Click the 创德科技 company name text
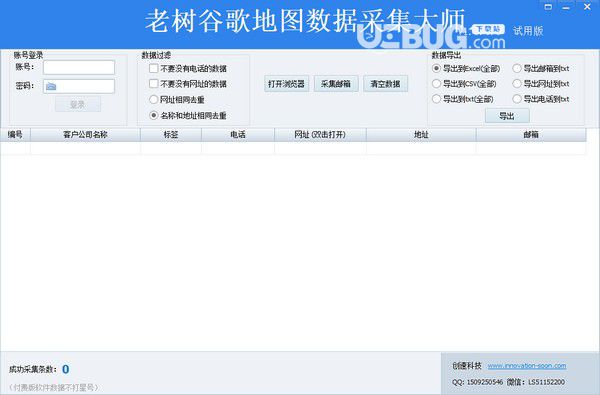Image resolution: width=600 pixels, height=395 pixels. [467, 366]
